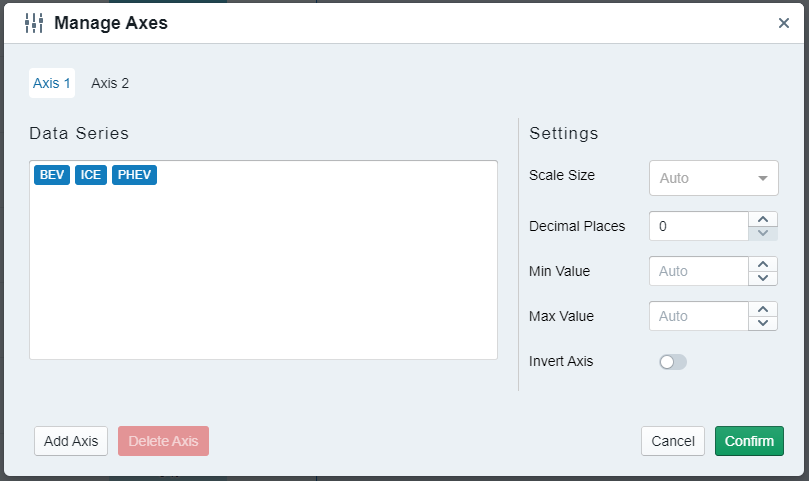
Task: Select the ICE data series tag
Action: tap(91, 175)
